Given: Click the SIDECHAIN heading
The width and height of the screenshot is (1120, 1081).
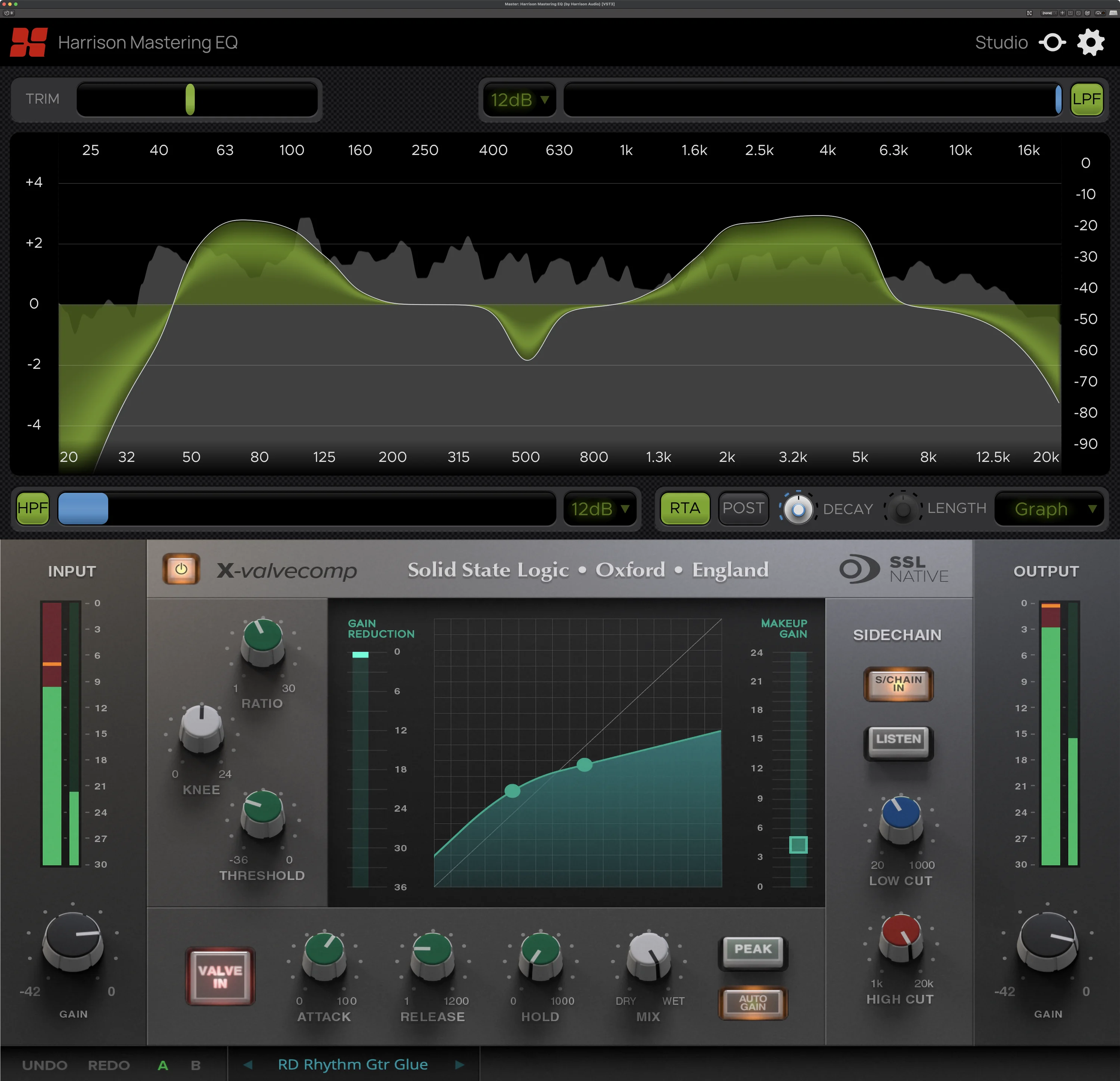Looking at the screenshot, I should [897, 634].
